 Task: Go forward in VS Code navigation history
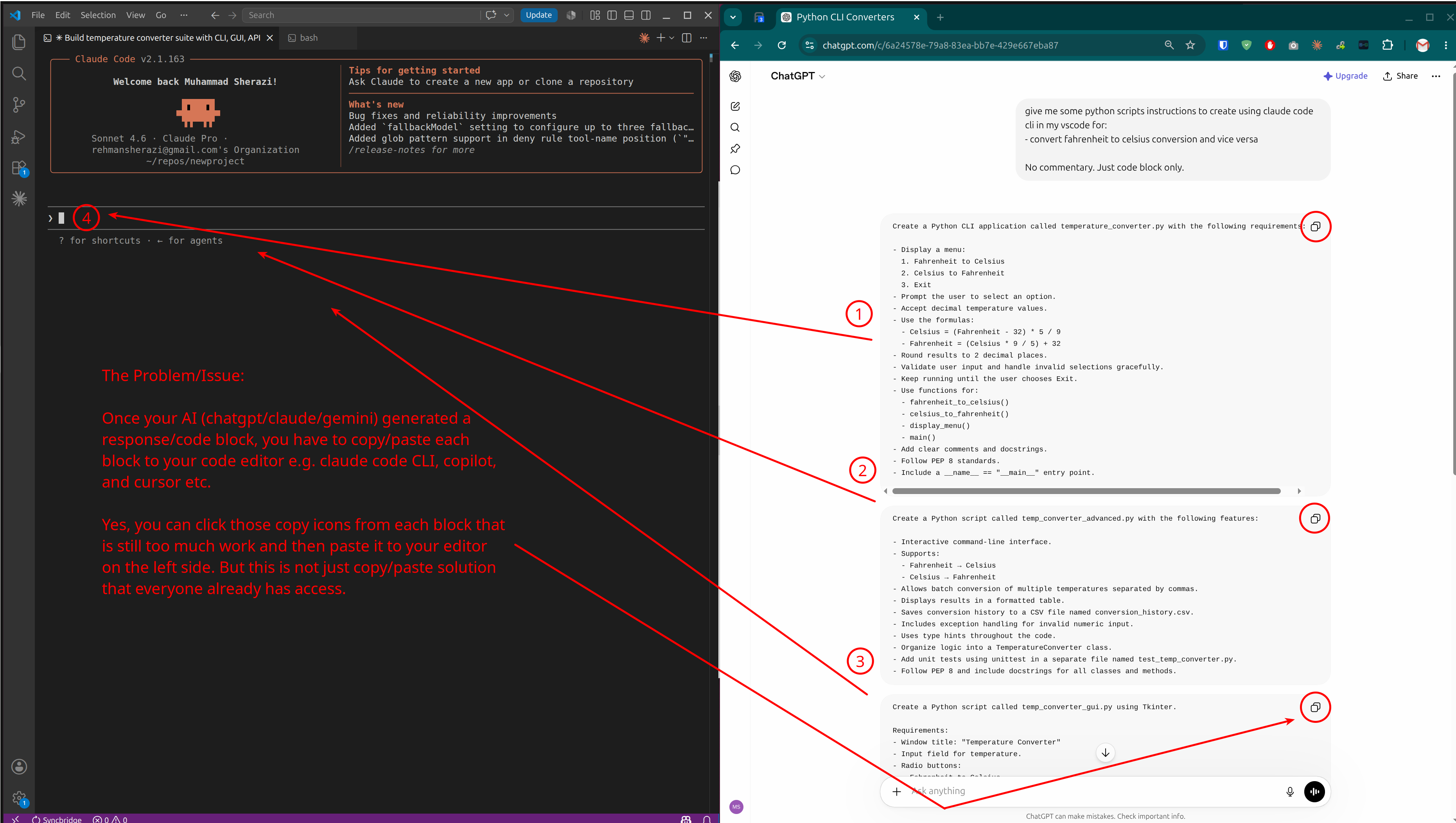pyautogui.click(x=232, y=15)
